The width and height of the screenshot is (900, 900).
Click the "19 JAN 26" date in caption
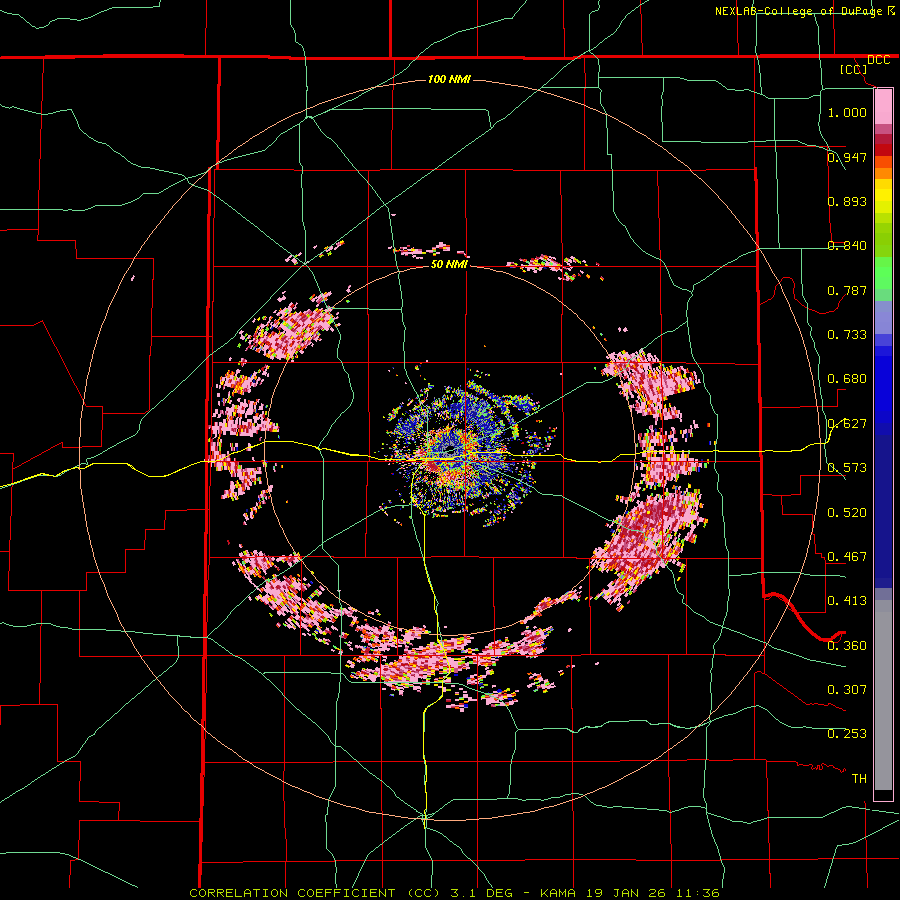624,893
